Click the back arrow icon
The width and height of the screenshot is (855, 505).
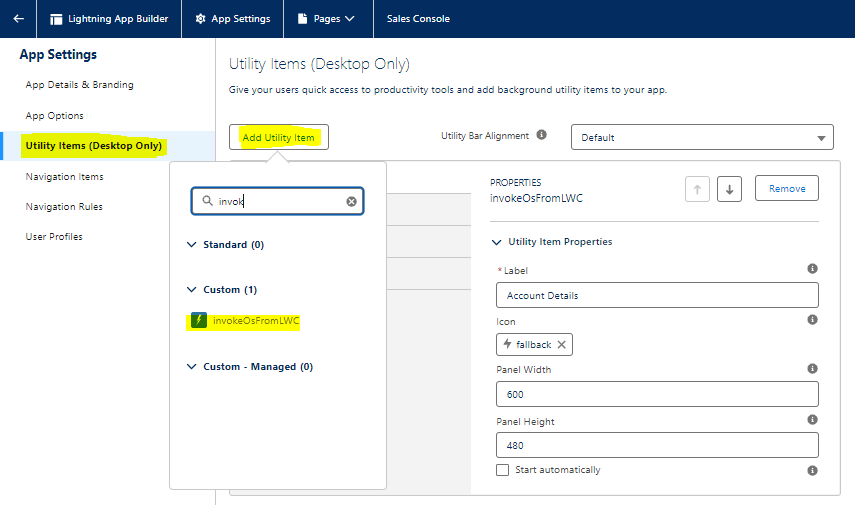[19, 19]
